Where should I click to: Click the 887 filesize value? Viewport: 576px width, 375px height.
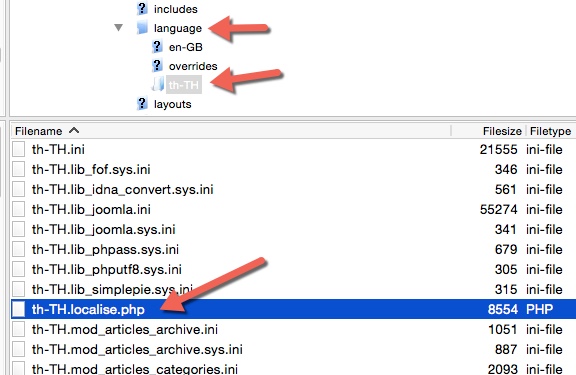(506, 349)
